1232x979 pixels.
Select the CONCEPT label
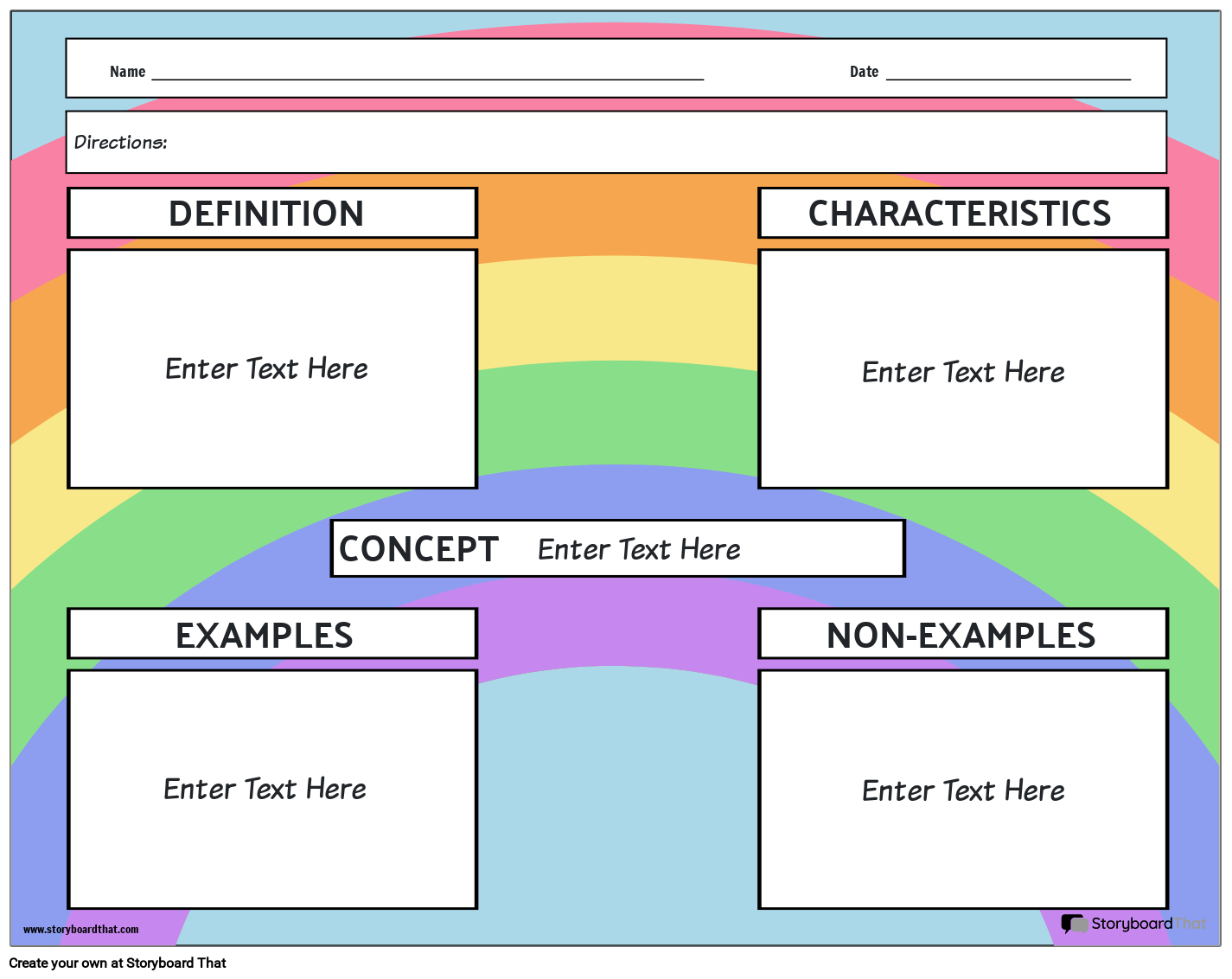tap(418, 549)
